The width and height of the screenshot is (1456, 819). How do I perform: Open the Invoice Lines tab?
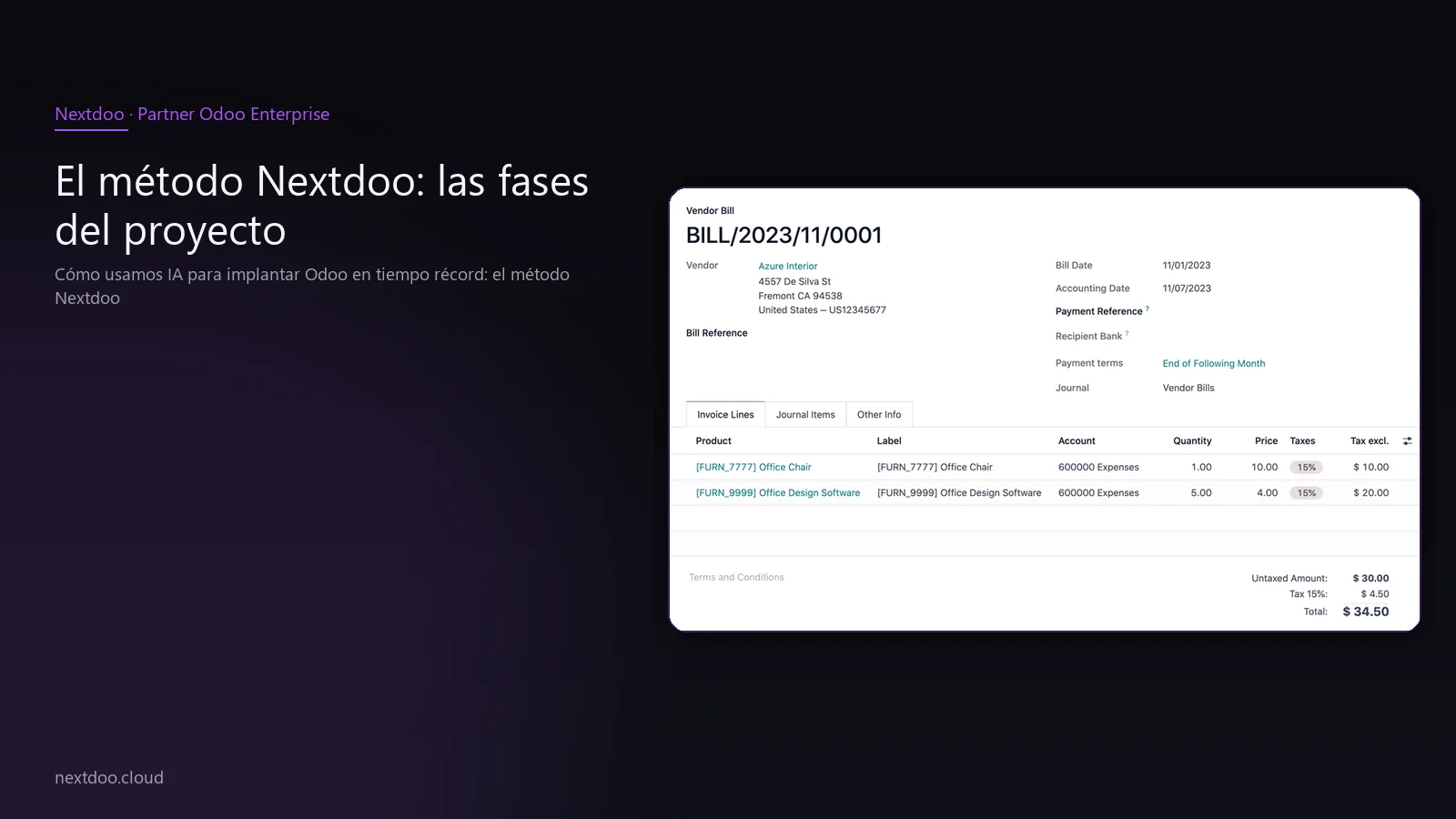click(725, 415)
